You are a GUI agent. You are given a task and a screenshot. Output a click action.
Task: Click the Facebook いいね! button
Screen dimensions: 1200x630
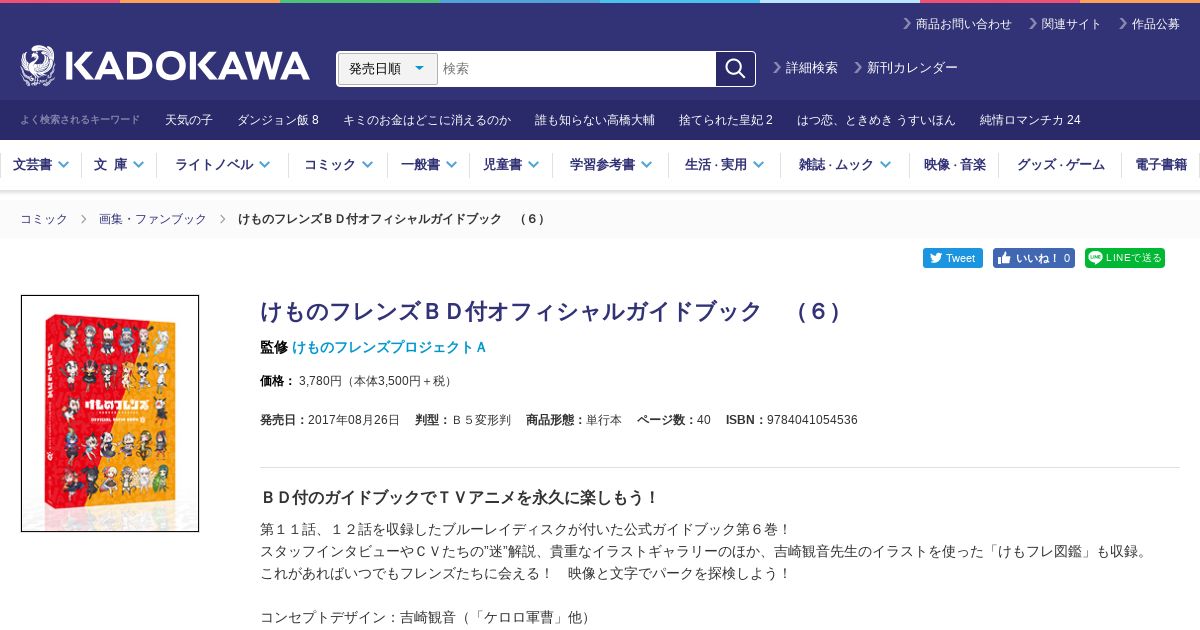click(1034, 258)
